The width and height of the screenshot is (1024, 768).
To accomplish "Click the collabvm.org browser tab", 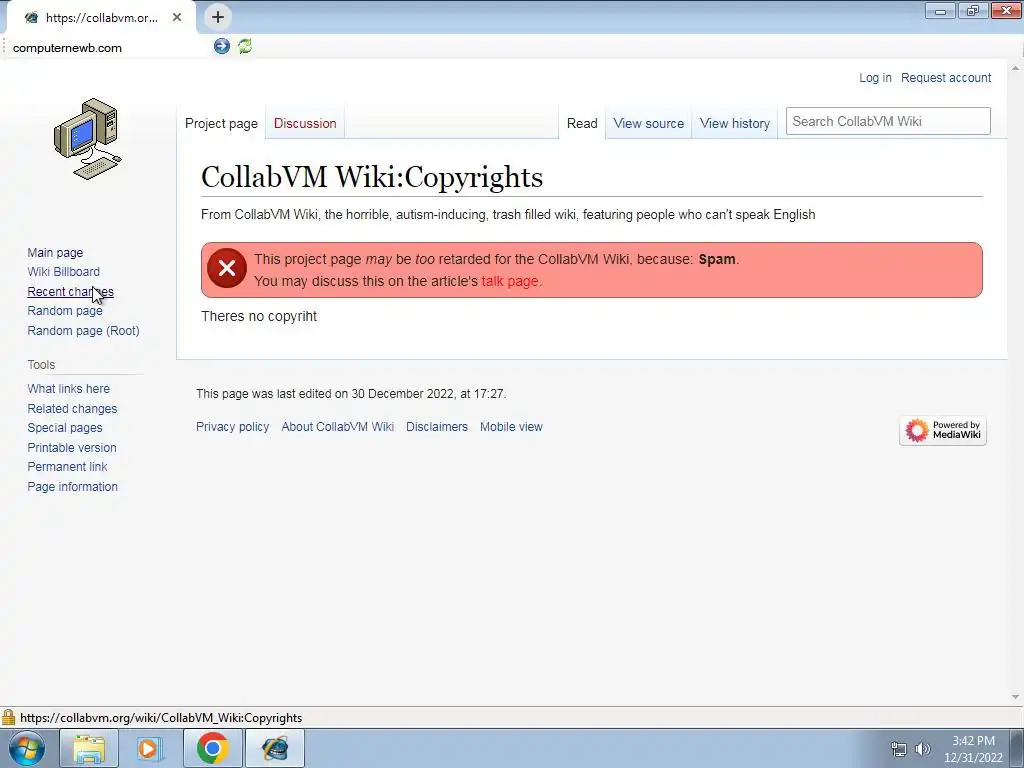I will pos(101,18).
